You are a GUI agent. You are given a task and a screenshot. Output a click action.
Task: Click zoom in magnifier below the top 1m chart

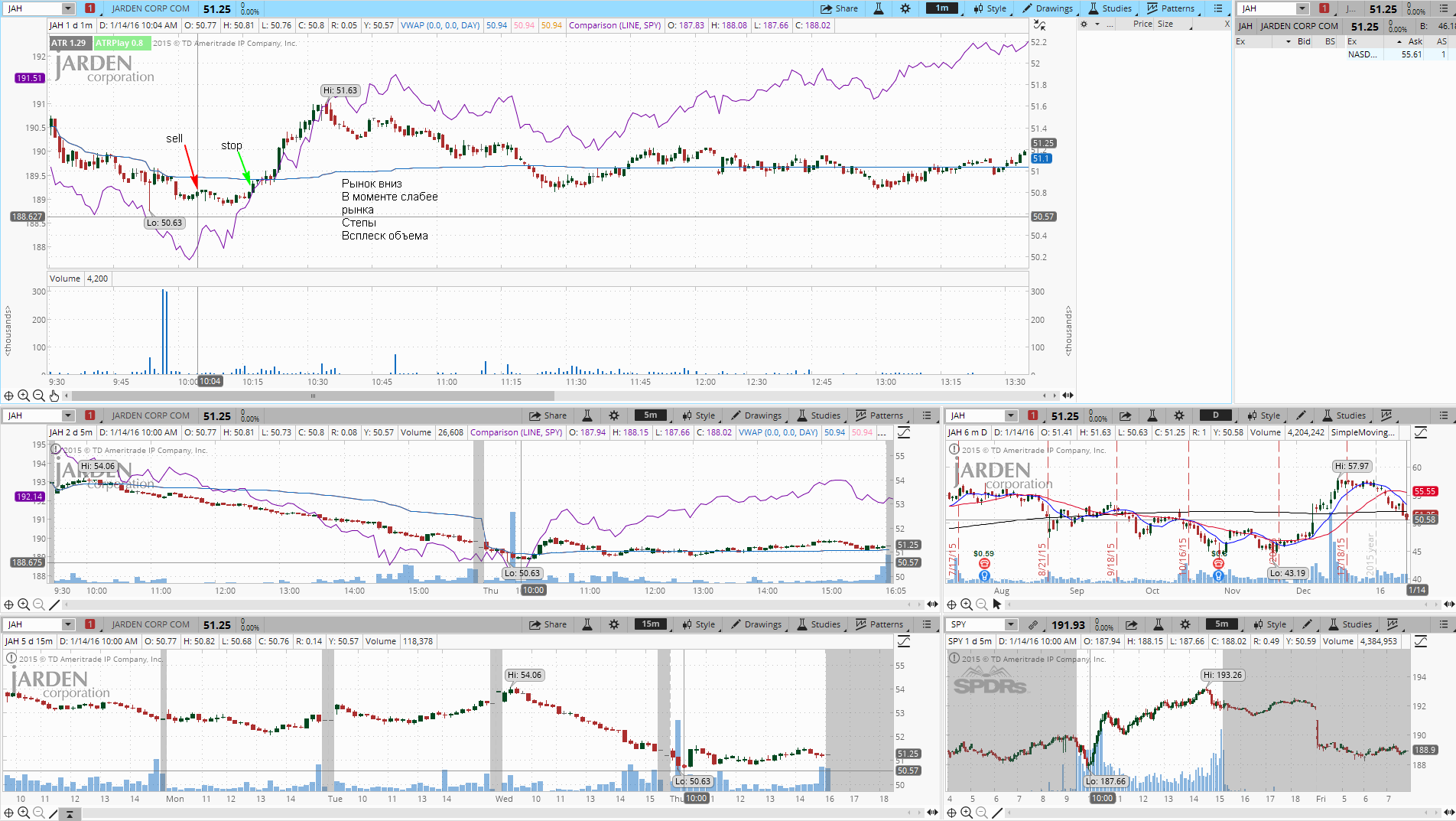point(24,396)
